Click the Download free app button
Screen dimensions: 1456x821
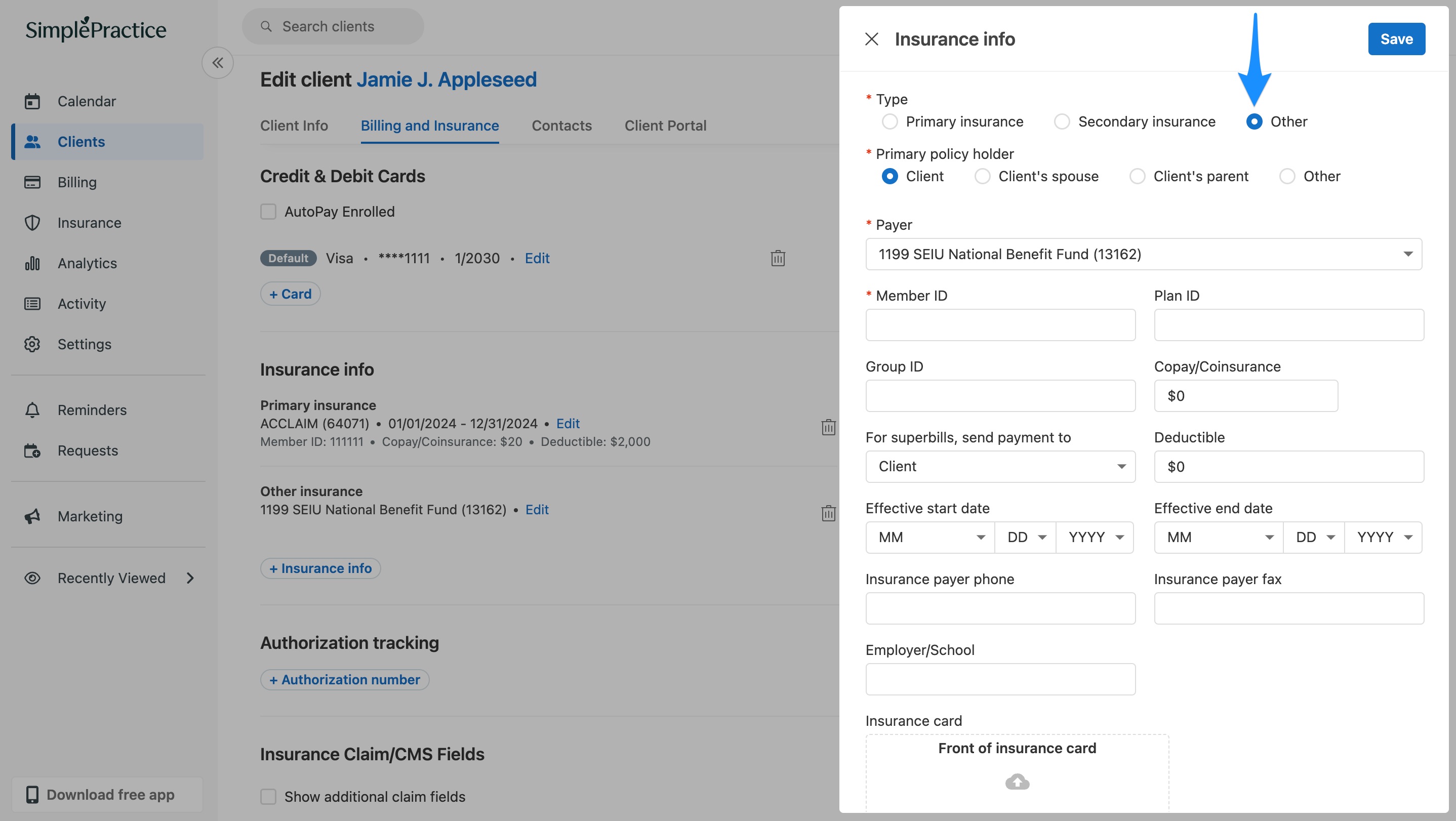pos(107,795)
